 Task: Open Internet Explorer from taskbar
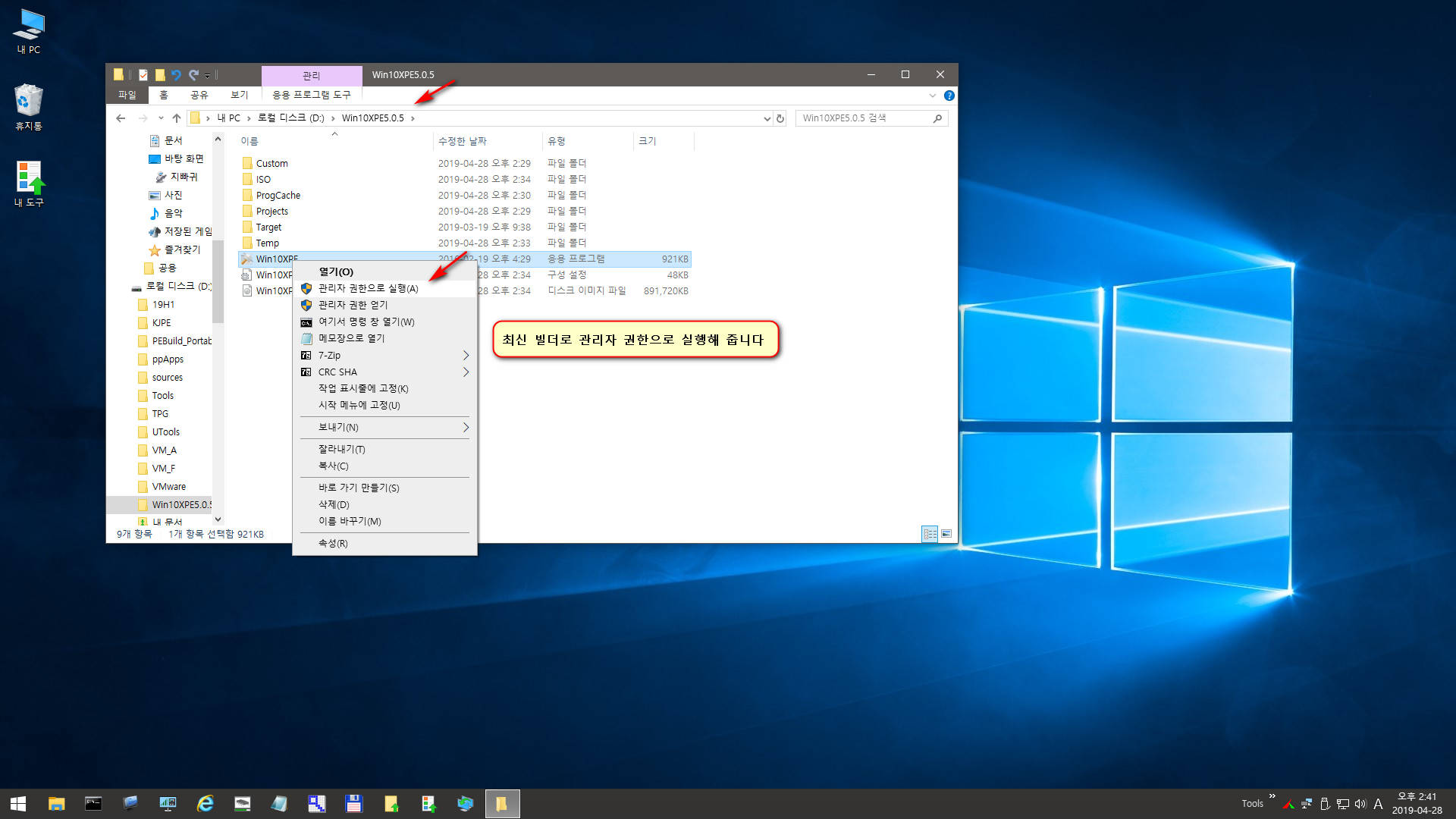pos(205,804)
